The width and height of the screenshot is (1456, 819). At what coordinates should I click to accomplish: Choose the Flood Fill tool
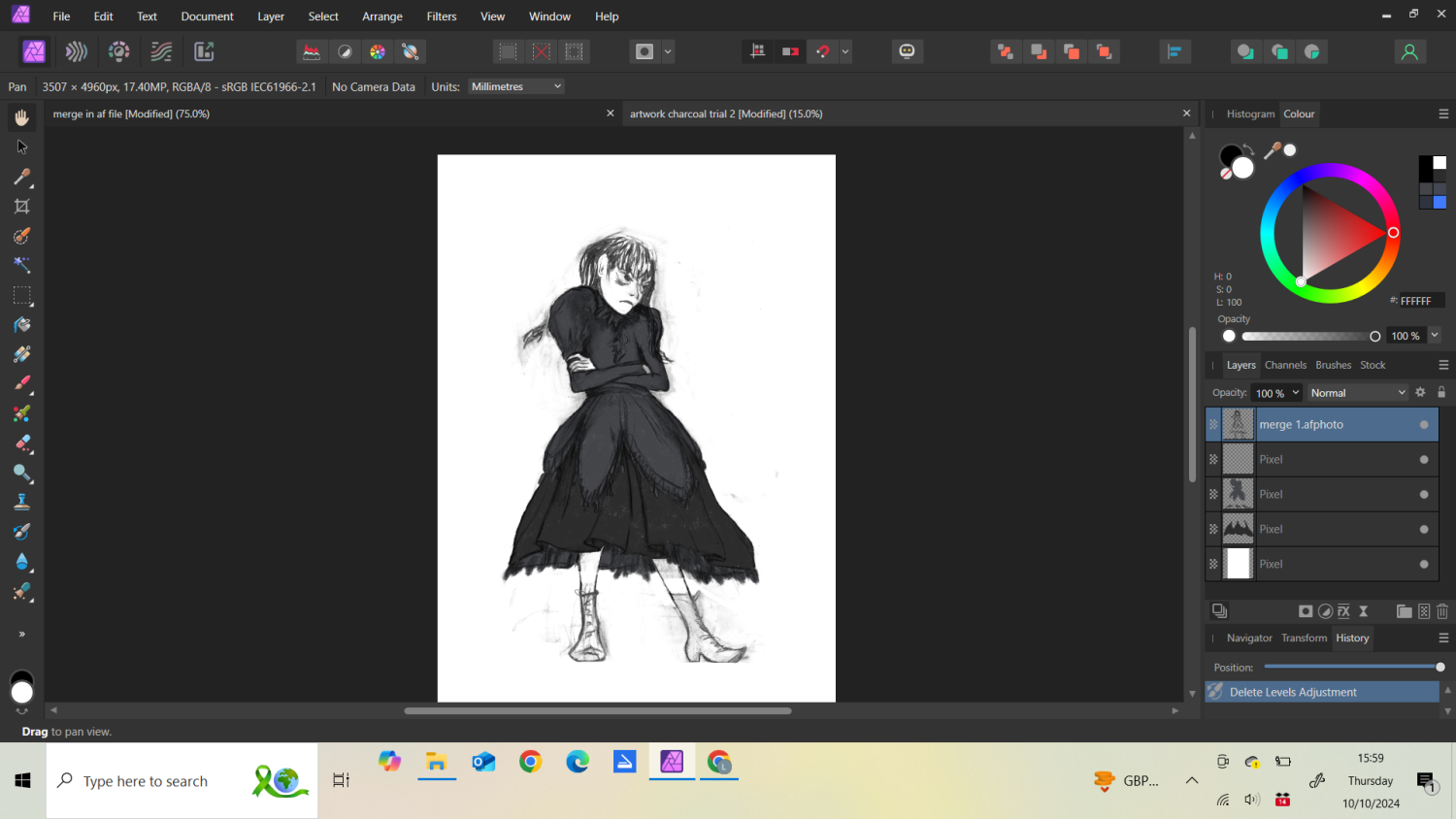(21, 325)
